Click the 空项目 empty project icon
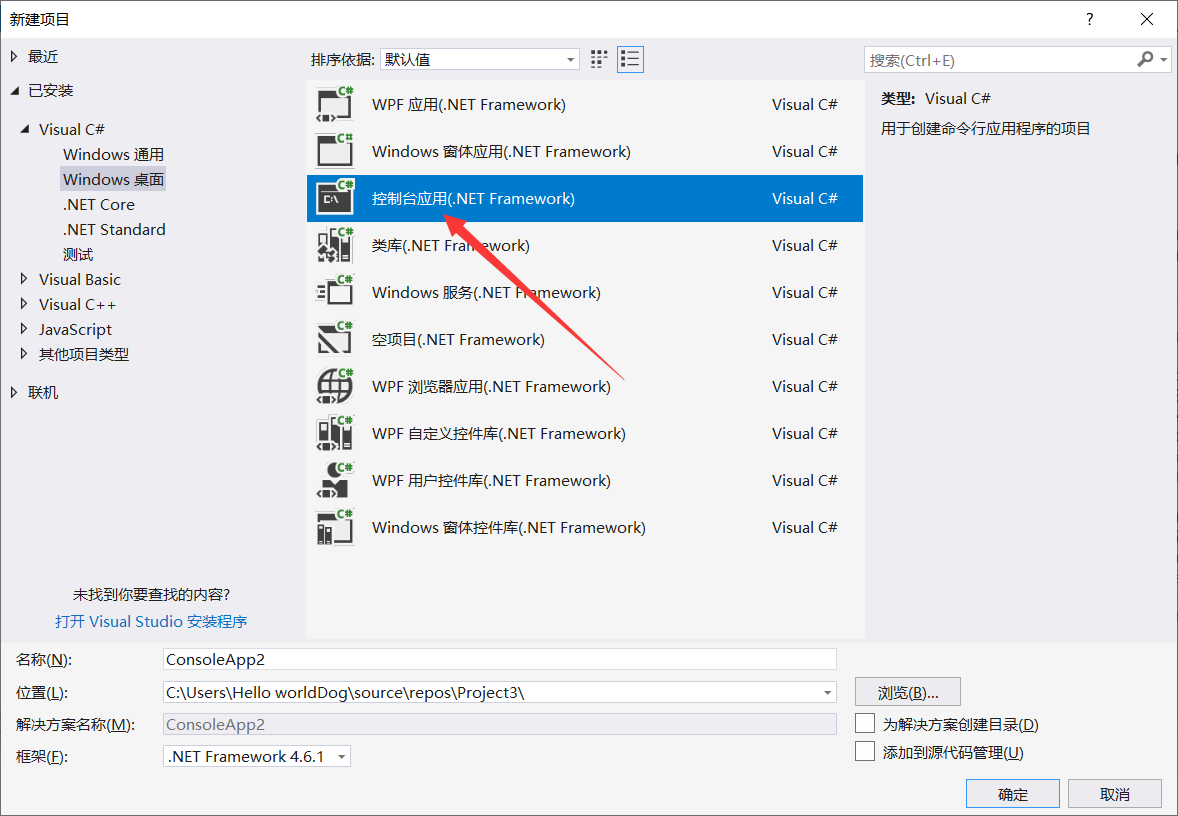This screenshot has height=816, width=1178. click(x=334, y=340)
